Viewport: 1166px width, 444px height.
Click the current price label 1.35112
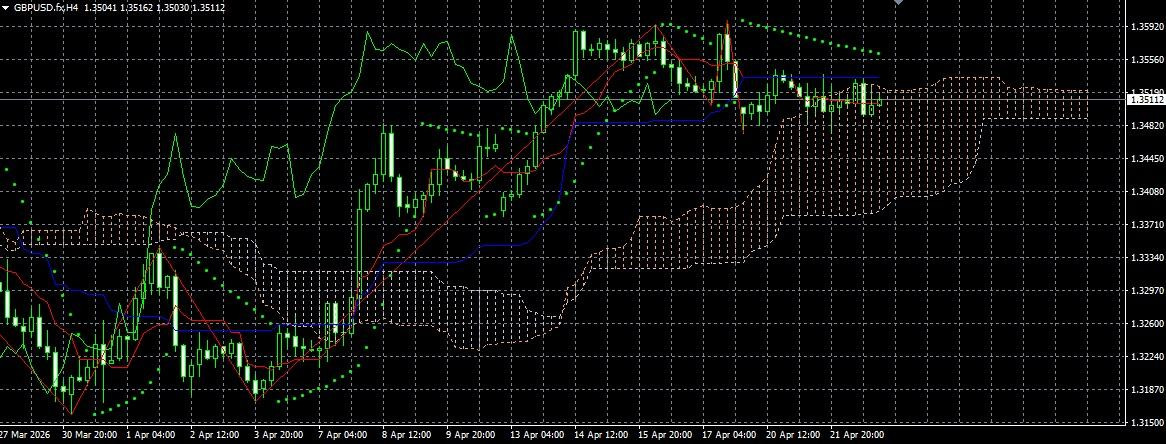pyautogui.click(x=1146, y=99)
